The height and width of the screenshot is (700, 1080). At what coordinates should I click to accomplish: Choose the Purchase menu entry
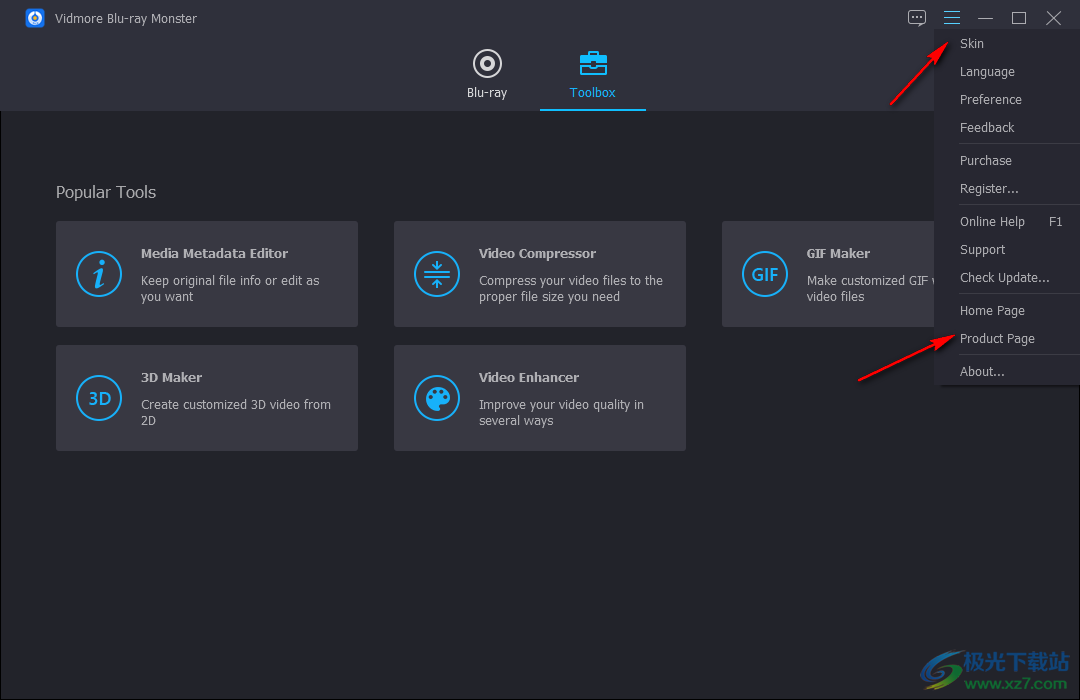tap(985, 161)
